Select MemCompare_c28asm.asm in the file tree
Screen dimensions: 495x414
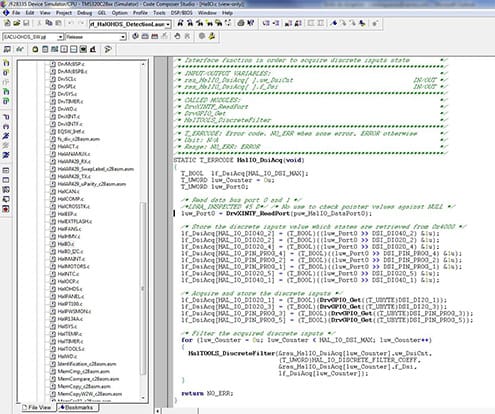[88, 379]
